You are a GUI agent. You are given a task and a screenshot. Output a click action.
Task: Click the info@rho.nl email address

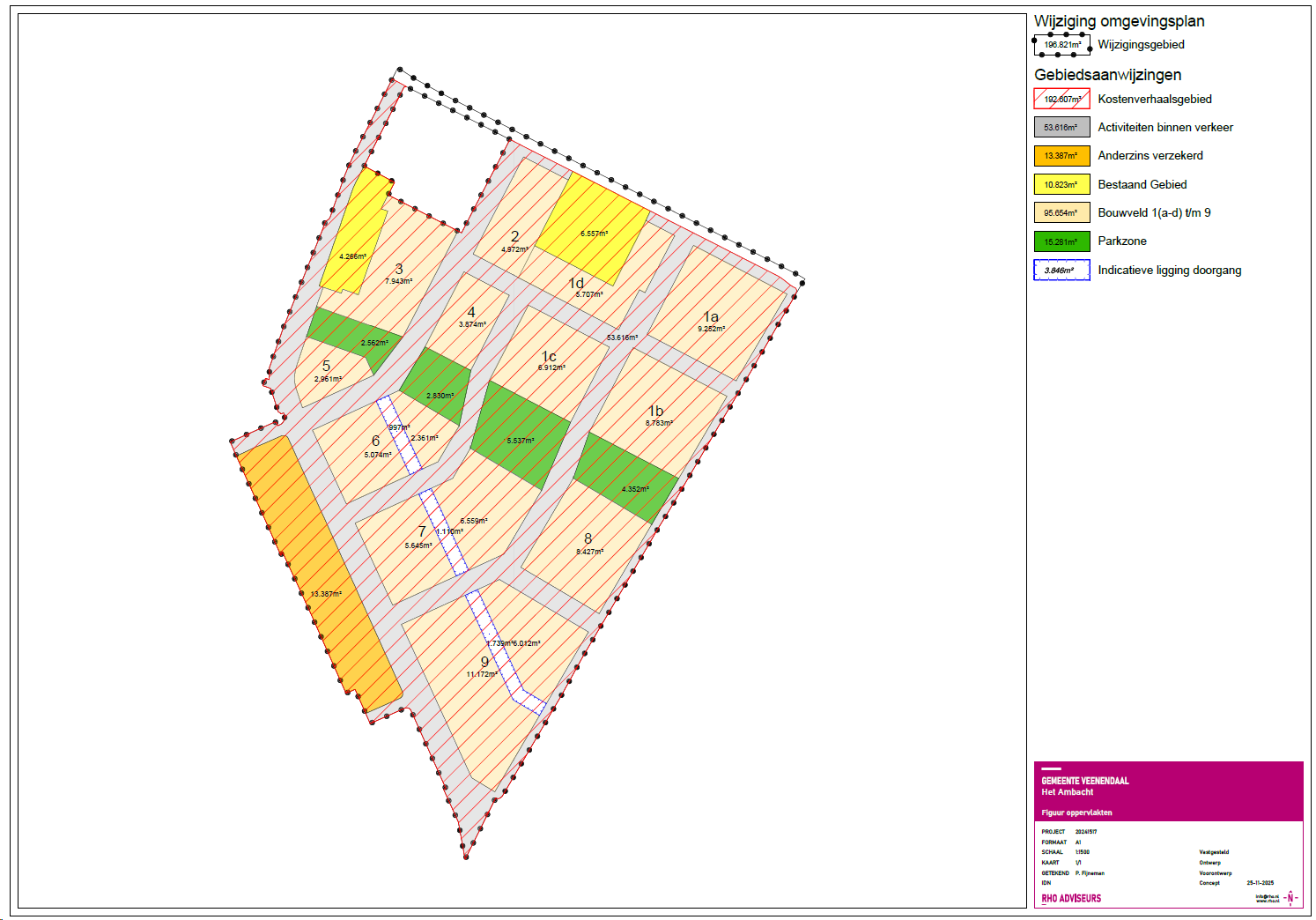(x=1267, y=896)
